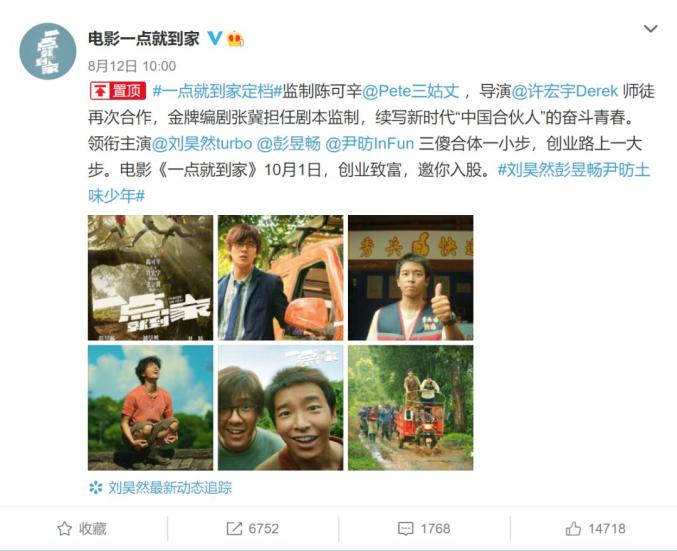The height and width of the screenshot is (551, 677).
Task: Open mention @许宏宇Derek
Action: [x=565, y=91]
